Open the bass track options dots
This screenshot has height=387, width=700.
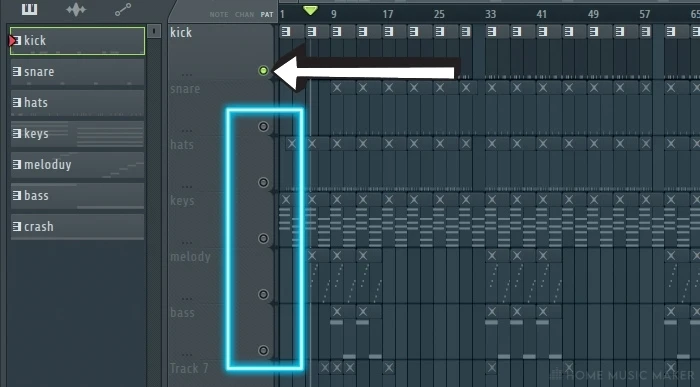coord(187,355)
